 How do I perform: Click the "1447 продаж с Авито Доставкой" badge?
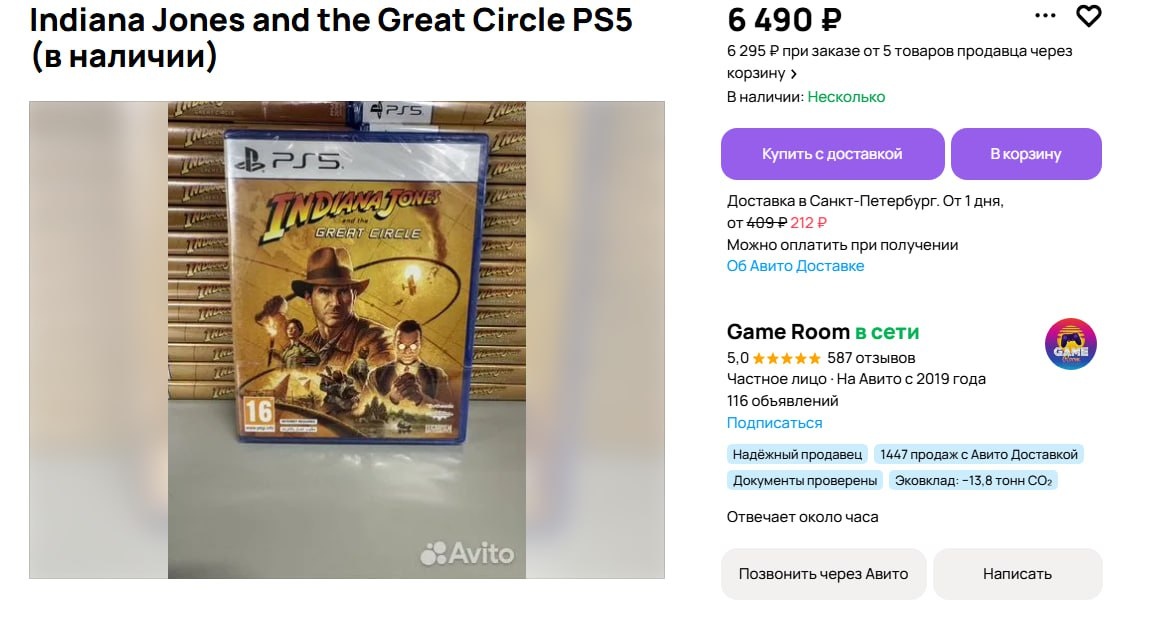click(978, 454)
